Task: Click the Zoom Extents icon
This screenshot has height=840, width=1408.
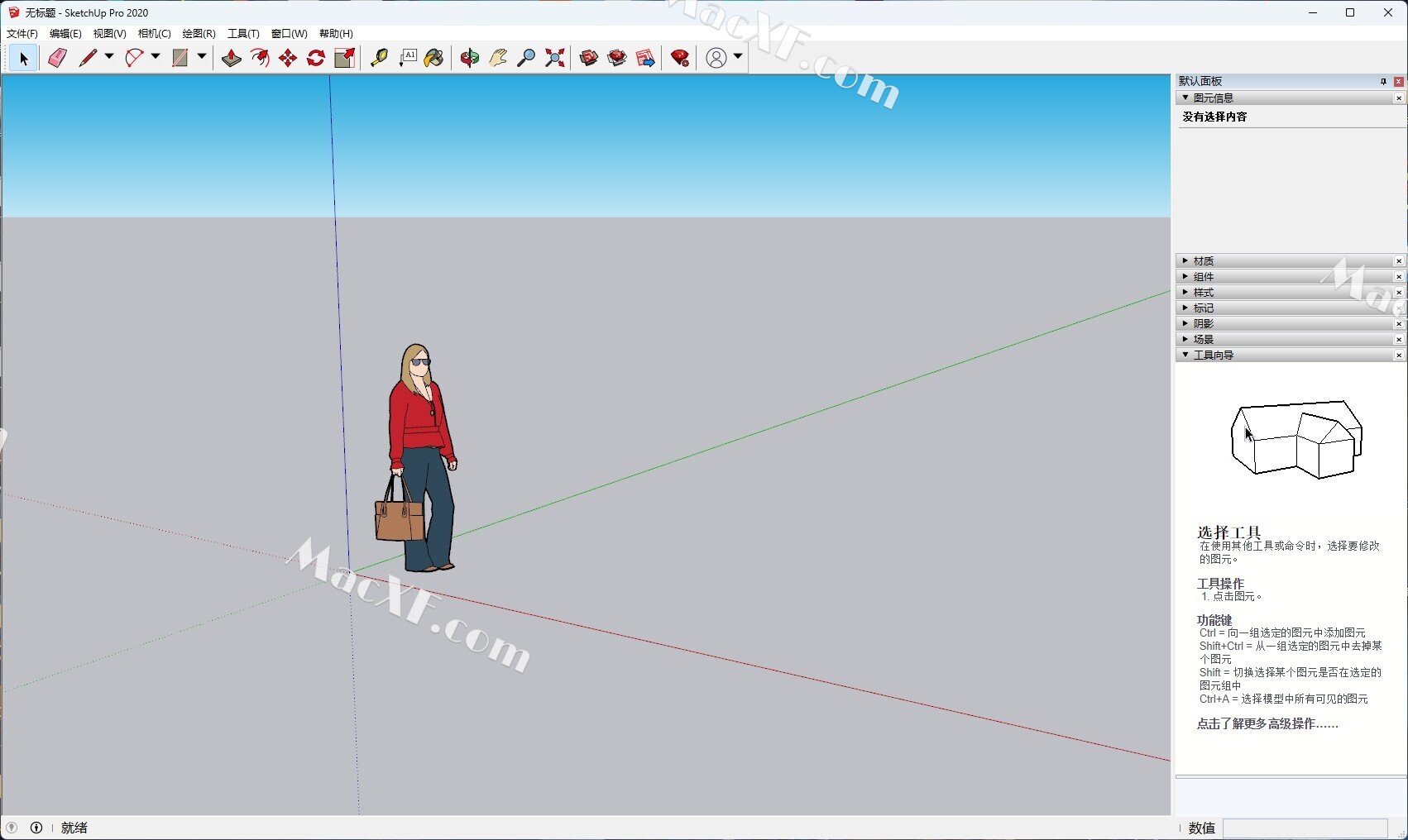Action: tap(555, 58)
